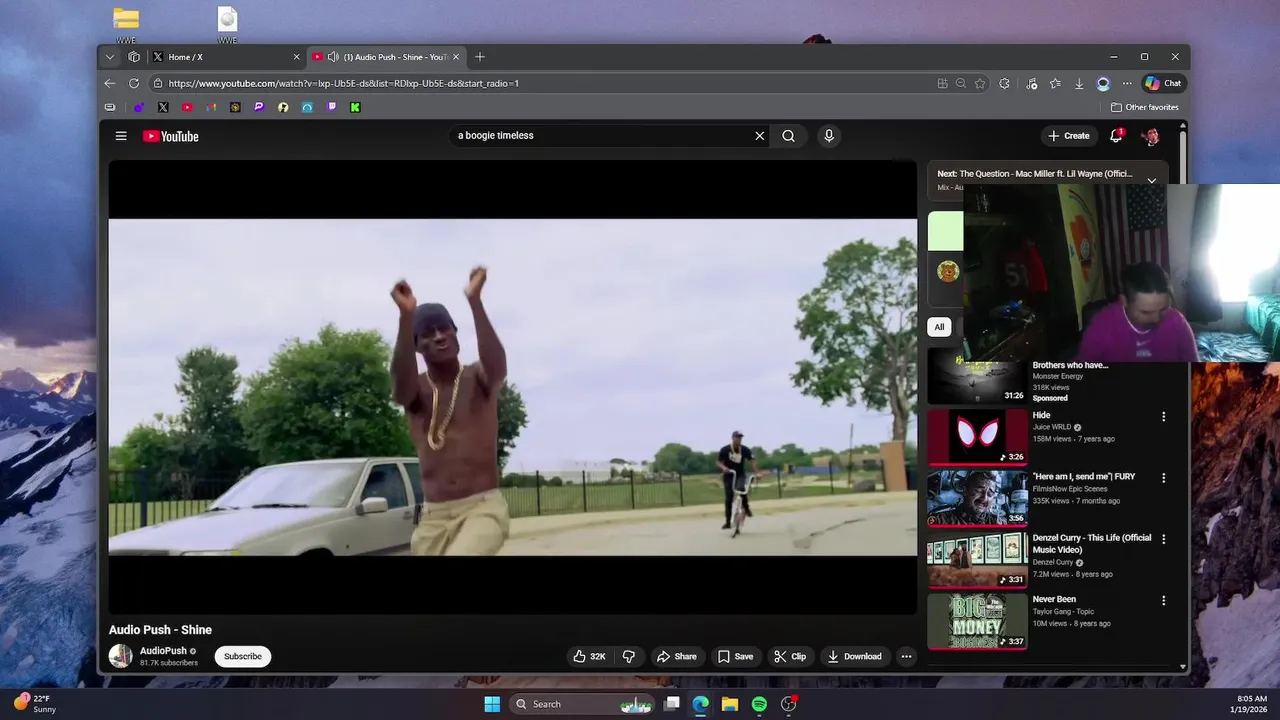Go back with the browser arrow

pos(110,83)
